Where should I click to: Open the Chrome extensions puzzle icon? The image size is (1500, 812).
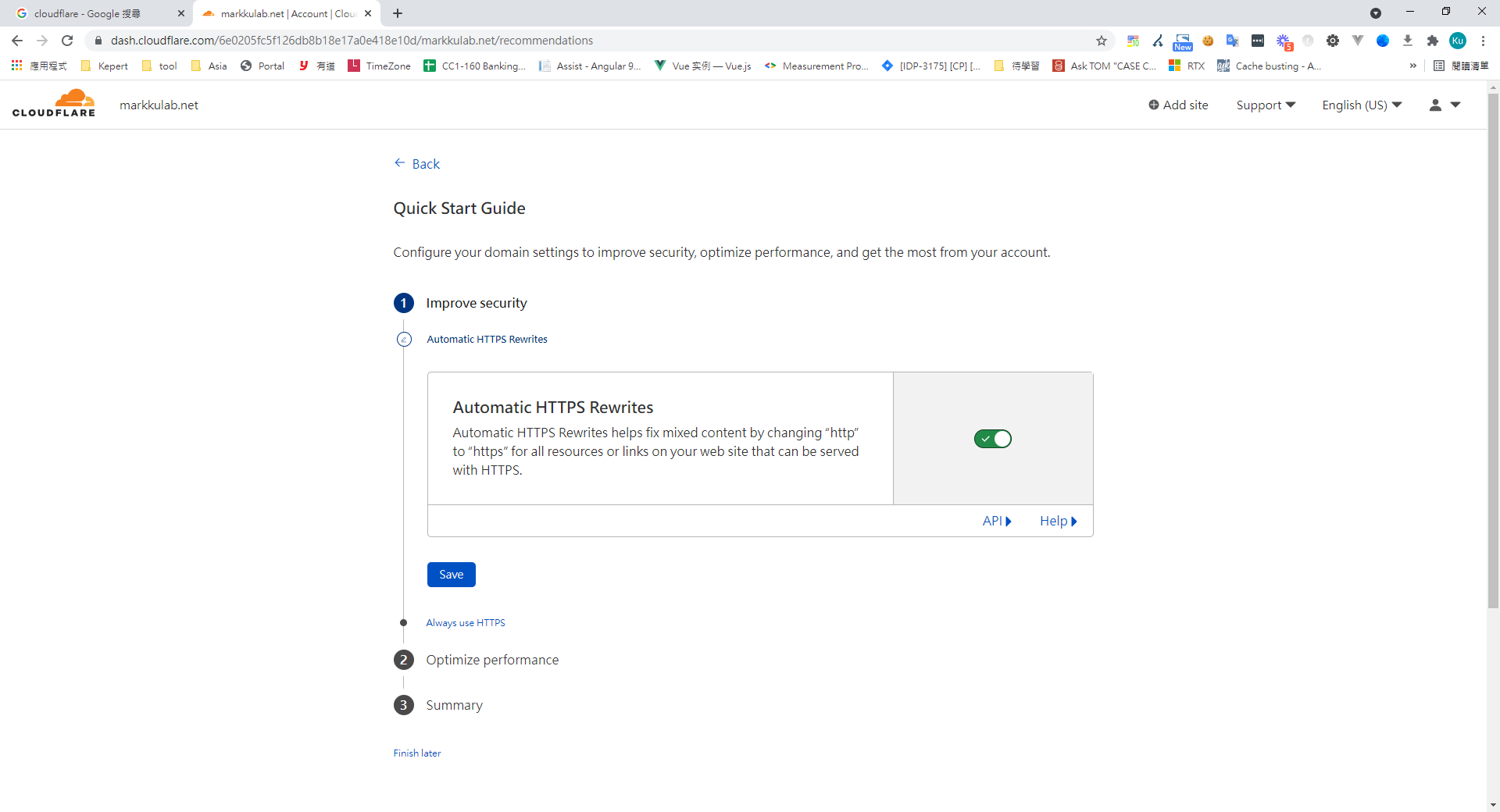[x=1433, y=41]
